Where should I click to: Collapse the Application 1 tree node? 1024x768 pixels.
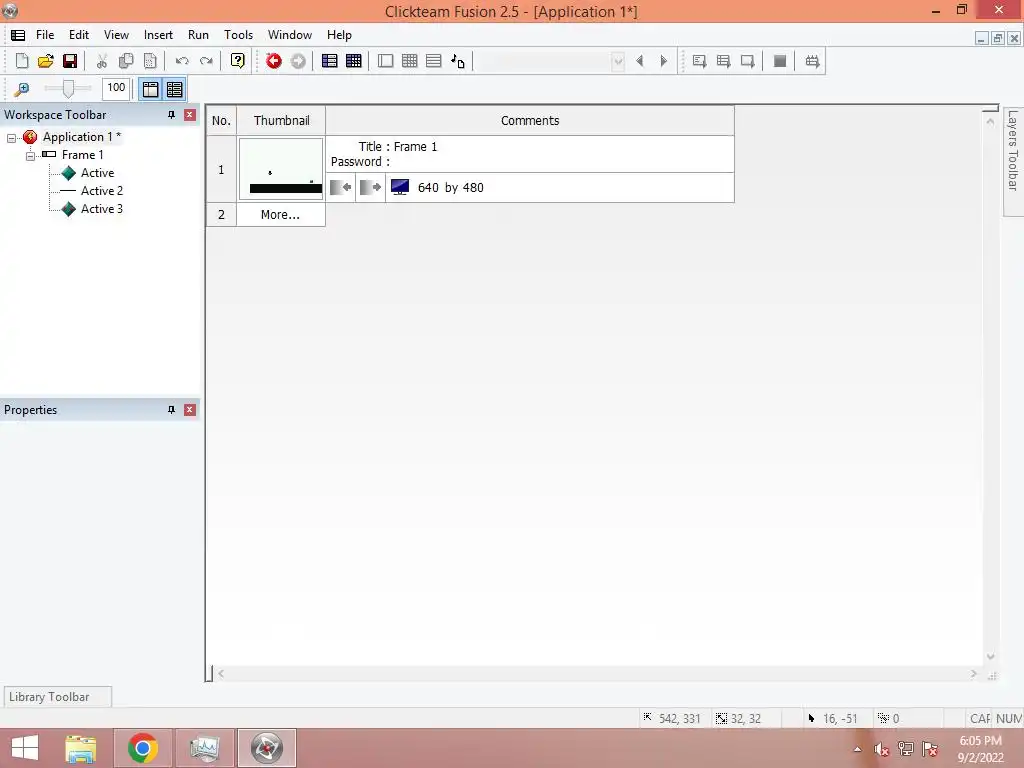pyautogui.click(x=11, y=138)
